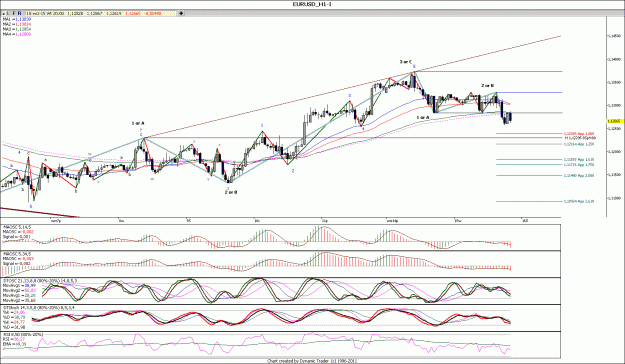The height and width of the screenshot is (364, 625).
Task: Click the MAOSC 5,14,5 indicator title
Action: 16,227
